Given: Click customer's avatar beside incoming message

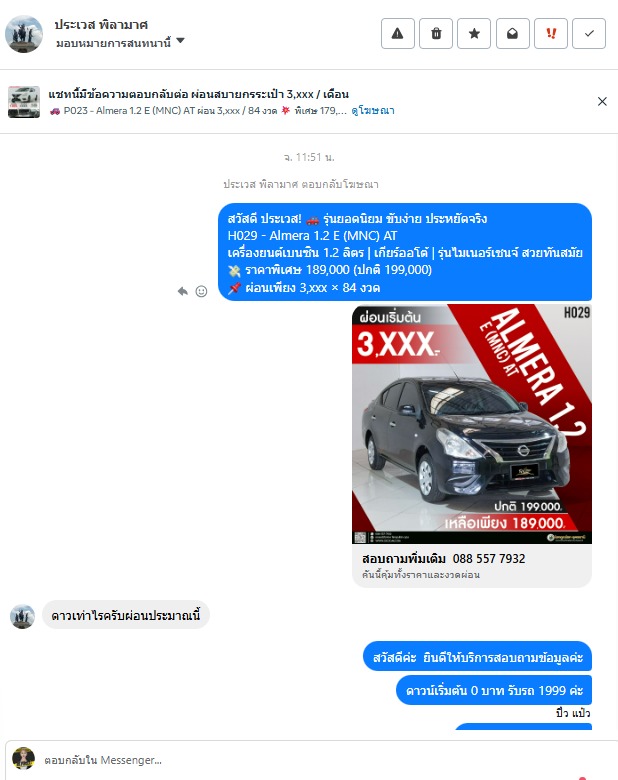Looking at the screenshot, I should 22,616.
